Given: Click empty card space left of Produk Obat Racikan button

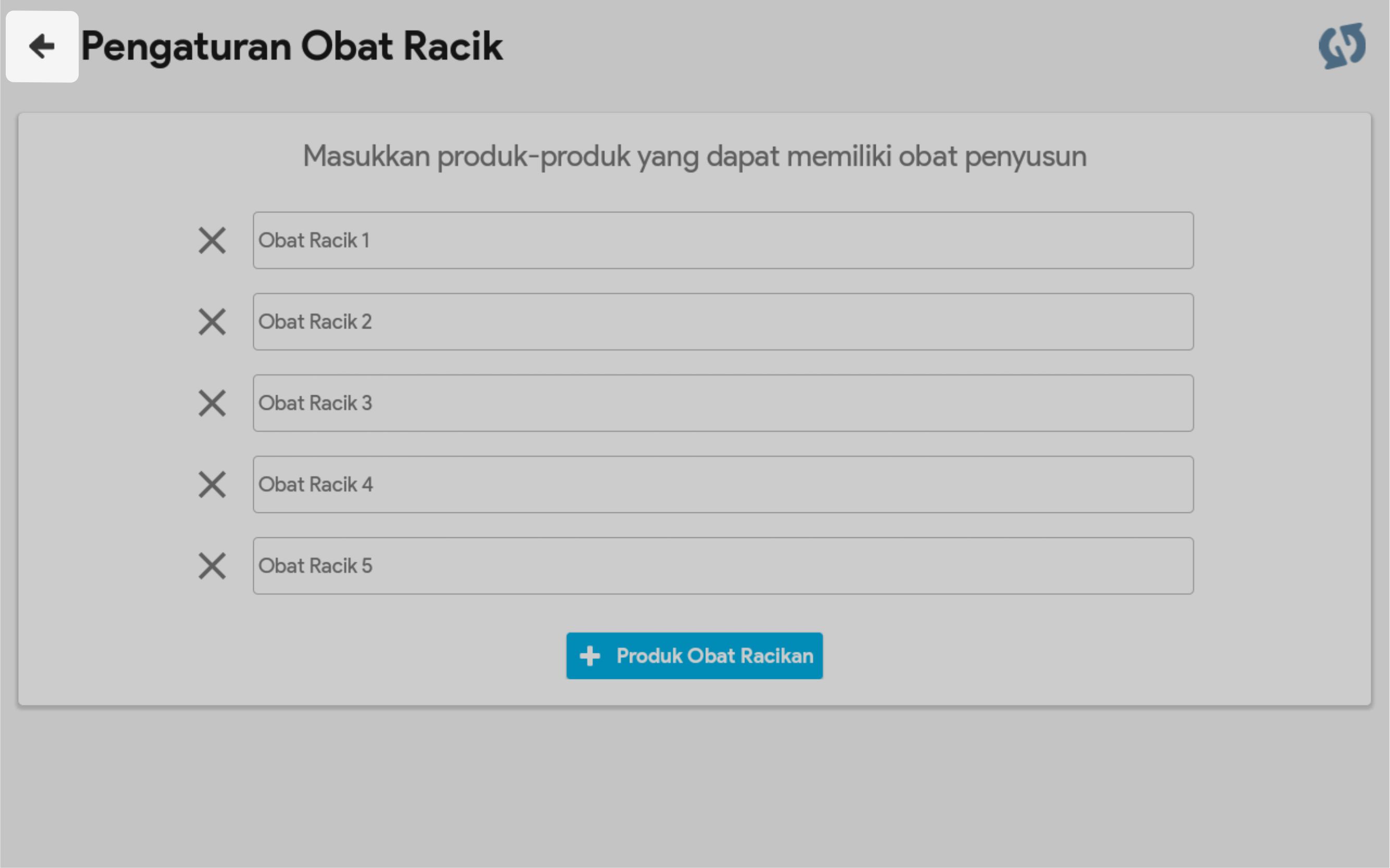Looking at the screenshot, I should [344, 656].
